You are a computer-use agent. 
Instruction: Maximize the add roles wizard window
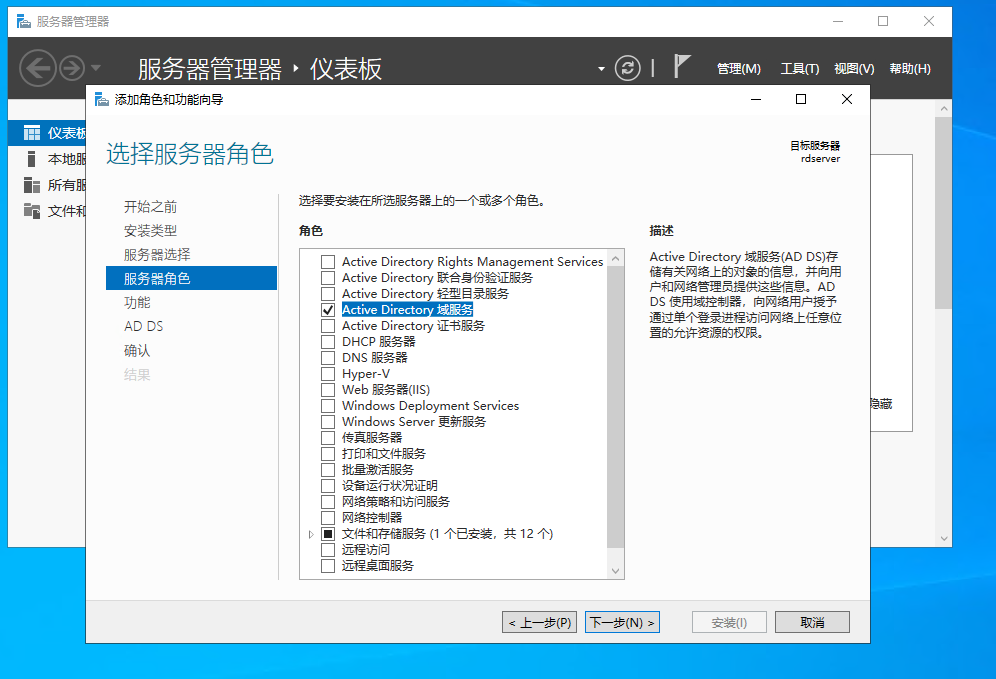pyautogui.click(x=801, y=99)
